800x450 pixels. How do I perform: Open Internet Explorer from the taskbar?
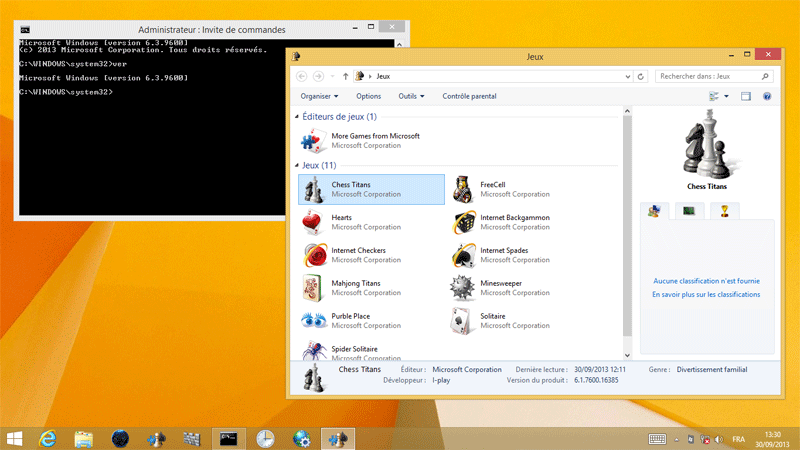click(47, 438)
